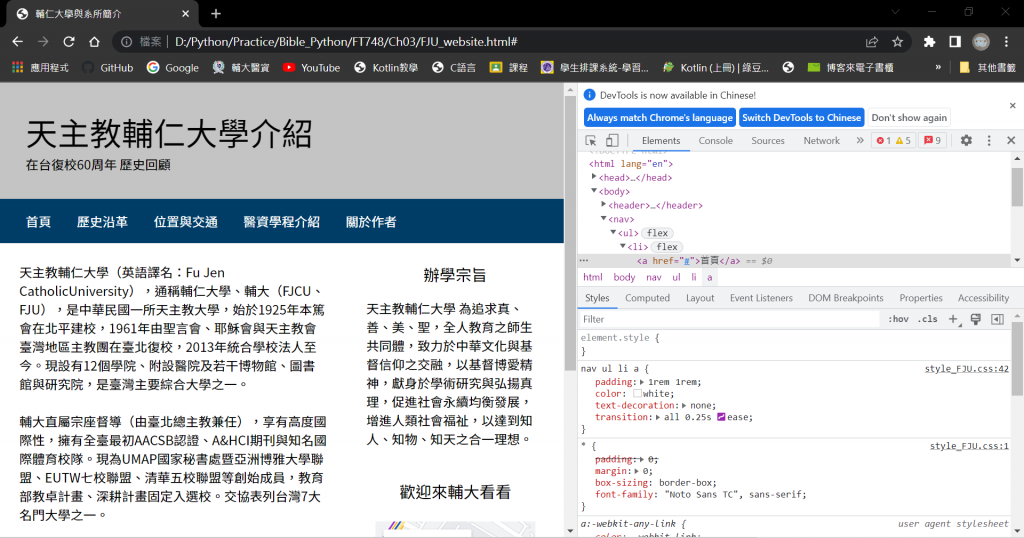Activate the DevTools inspect element picker
This screenshot has width=1024, height=538.
590,140
